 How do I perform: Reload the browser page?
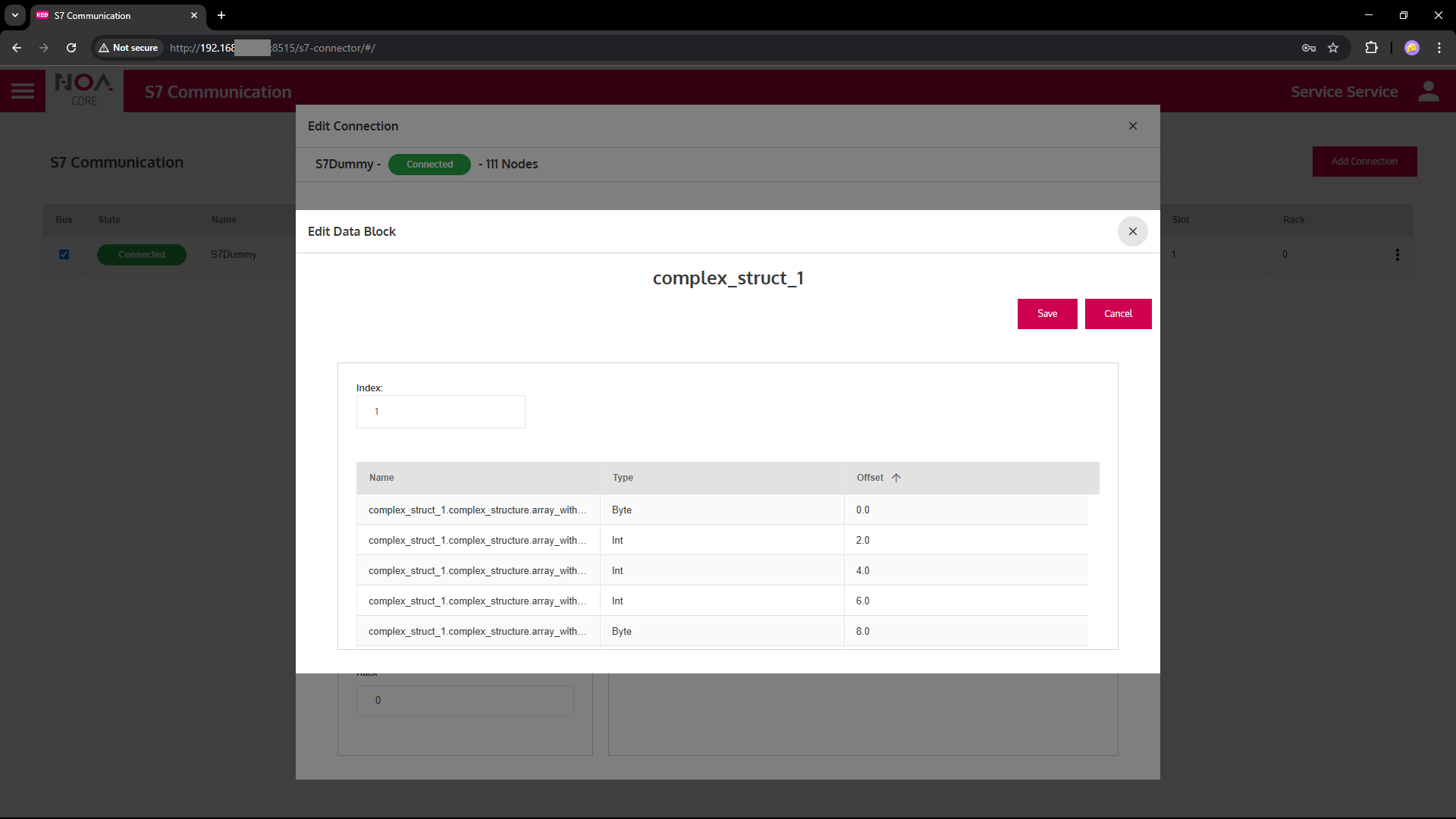(71, 48)
